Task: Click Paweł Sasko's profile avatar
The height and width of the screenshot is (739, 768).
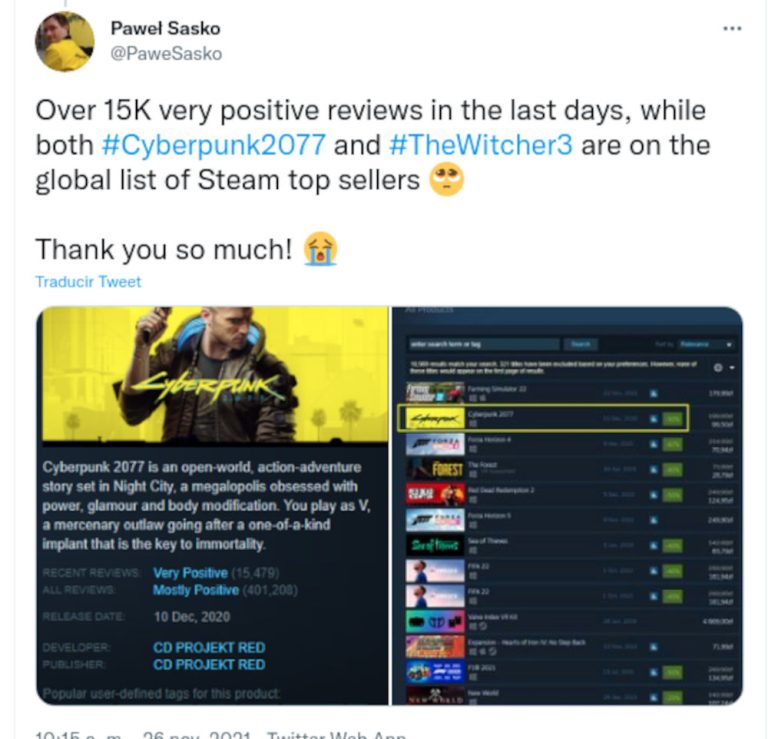Action: coord(65,42)
